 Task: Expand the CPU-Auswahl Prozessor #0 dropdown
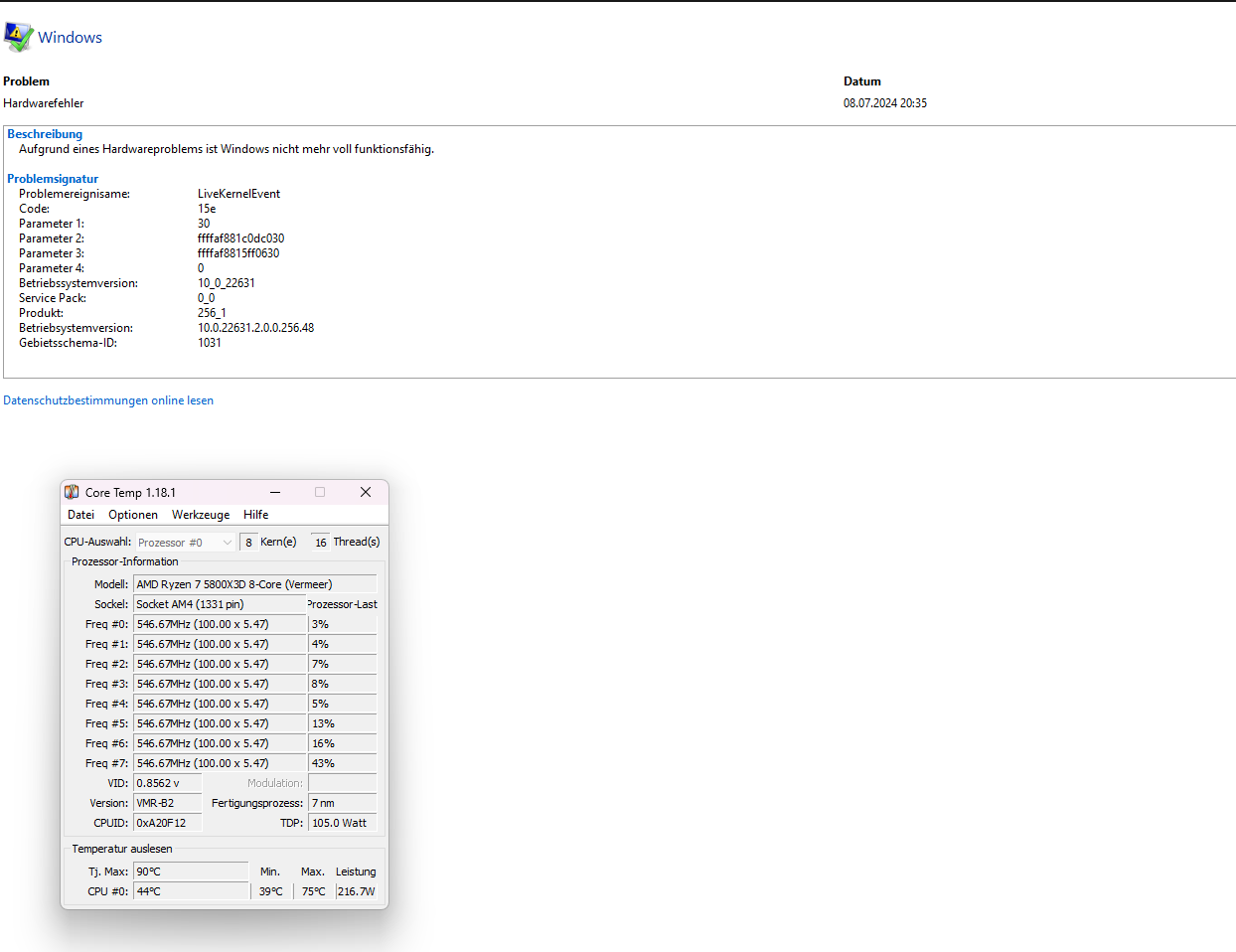(x=185, y=543)
